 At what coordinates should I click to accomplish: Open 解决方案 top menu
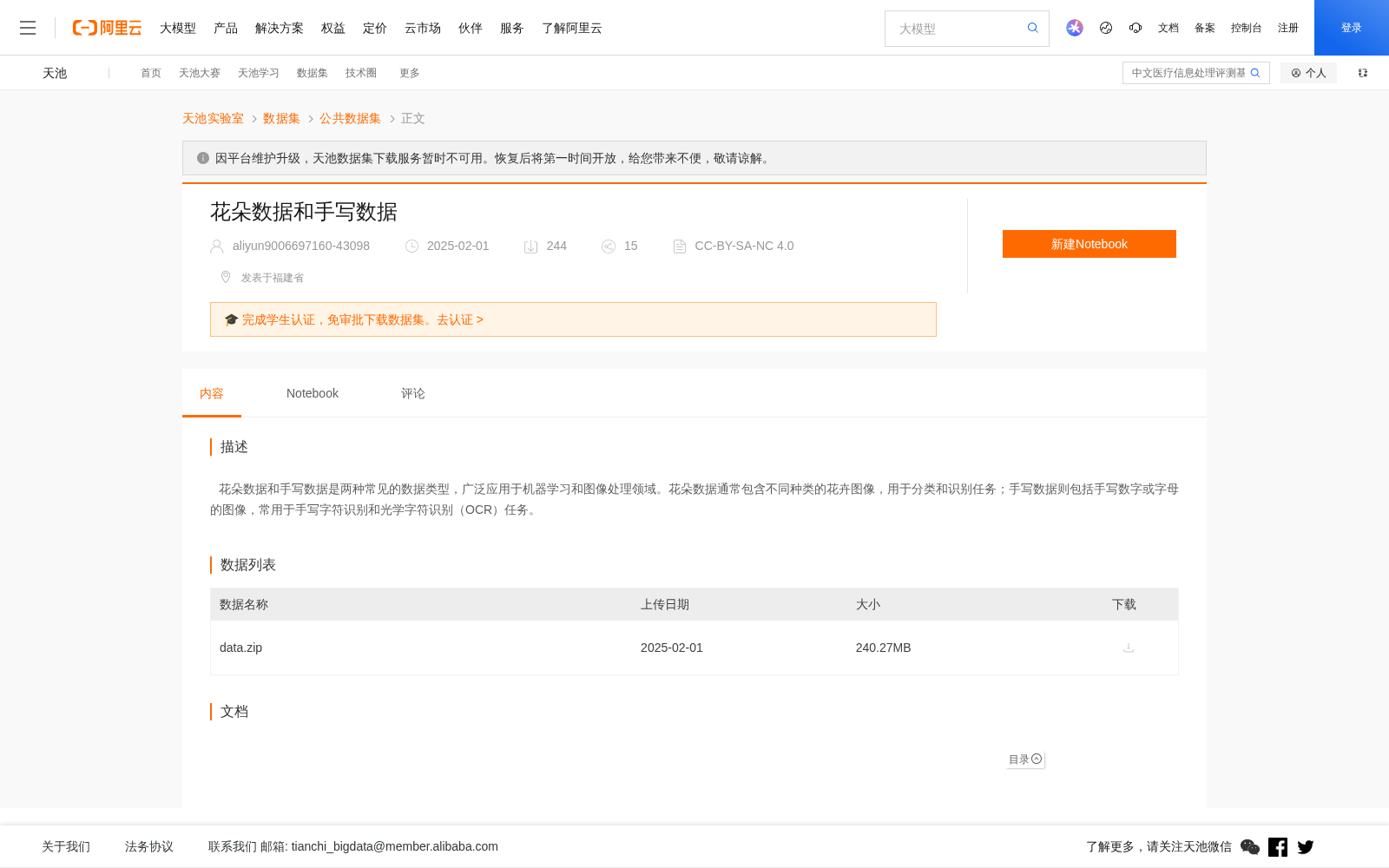(280, 28)
